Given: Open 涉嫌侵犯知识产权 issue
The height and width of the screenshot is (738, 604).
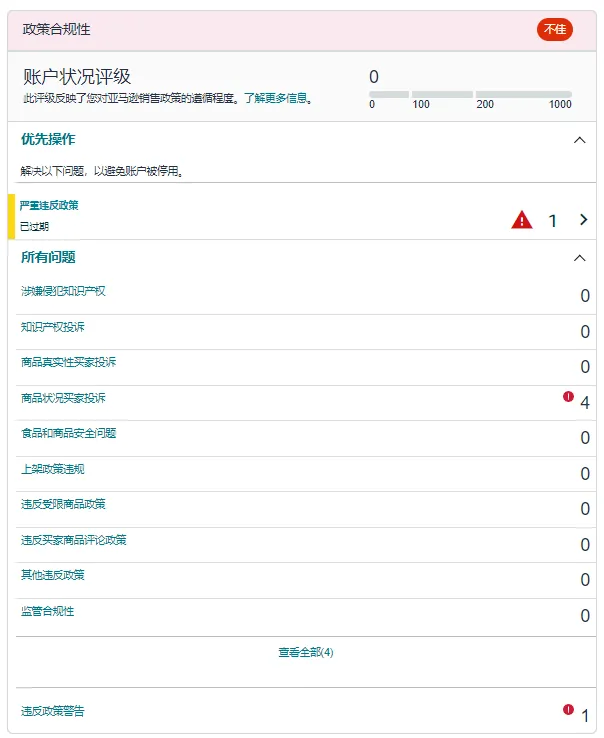Looking at the screenshot, I should click(x=63, y=291).
